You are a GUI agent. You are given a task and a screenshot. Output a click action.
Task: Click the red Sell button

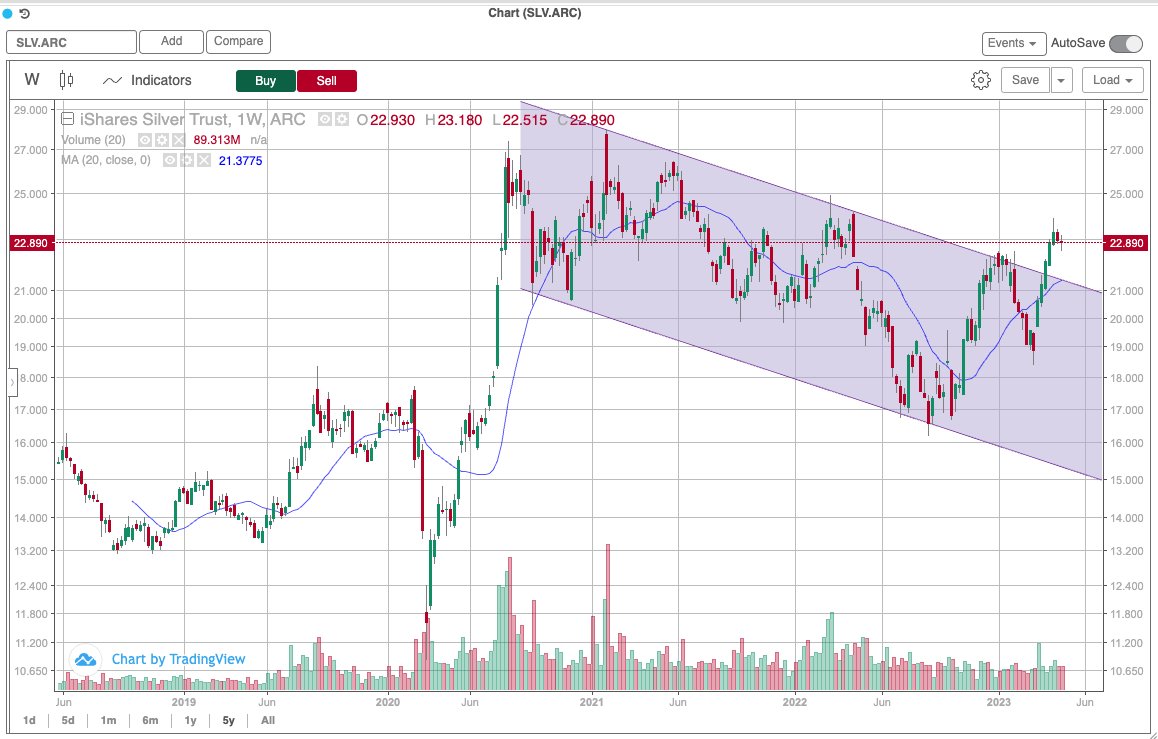[x=326, y=80]
